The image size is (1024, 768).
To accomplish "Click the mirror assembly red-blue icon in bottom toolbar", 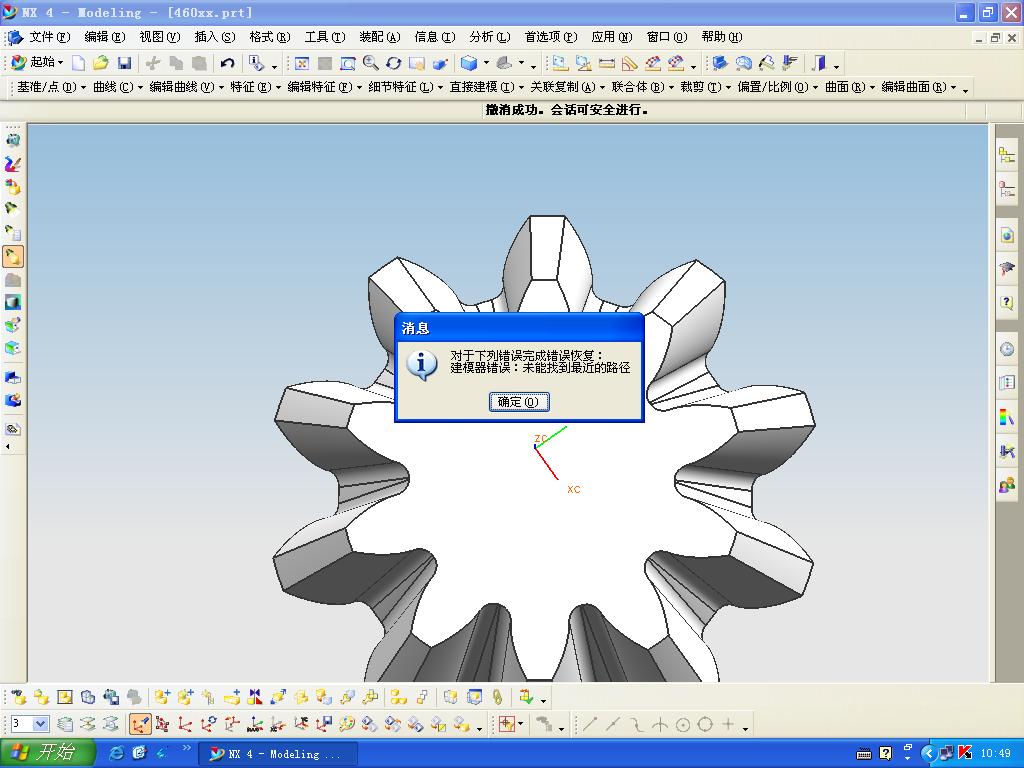I will point(255,697).
